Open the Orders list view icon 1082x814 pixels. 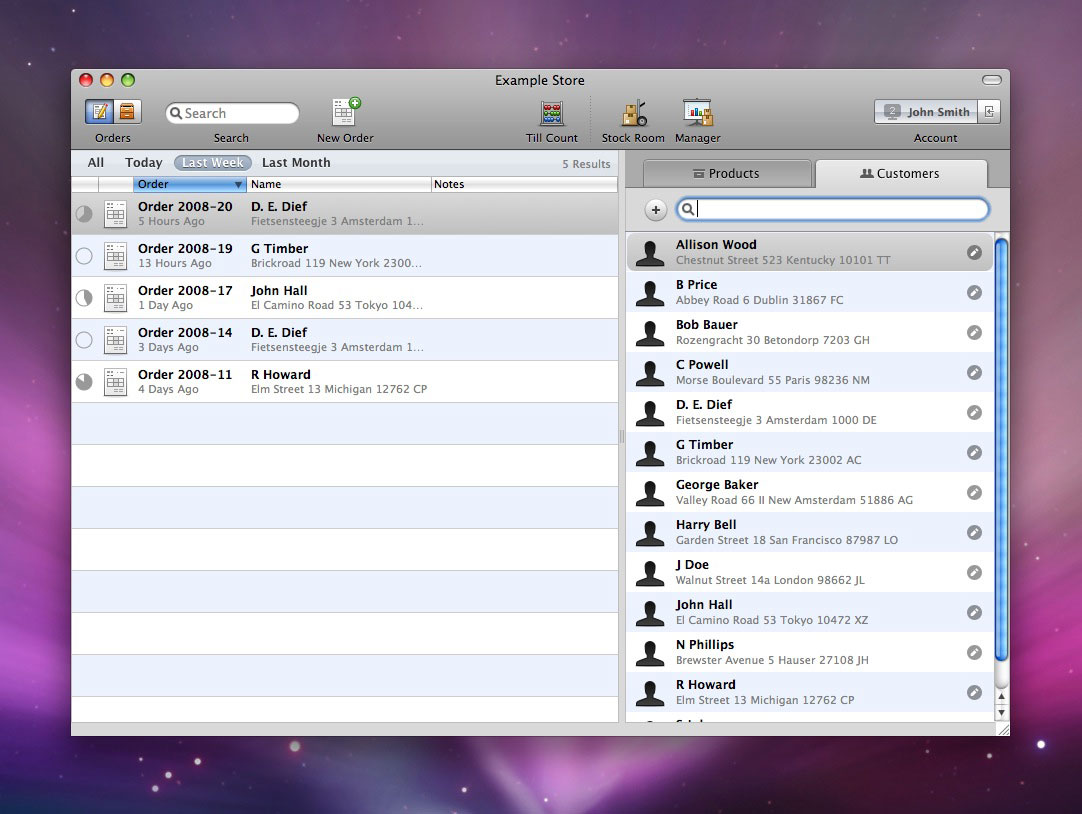click(x=100, y=112)
